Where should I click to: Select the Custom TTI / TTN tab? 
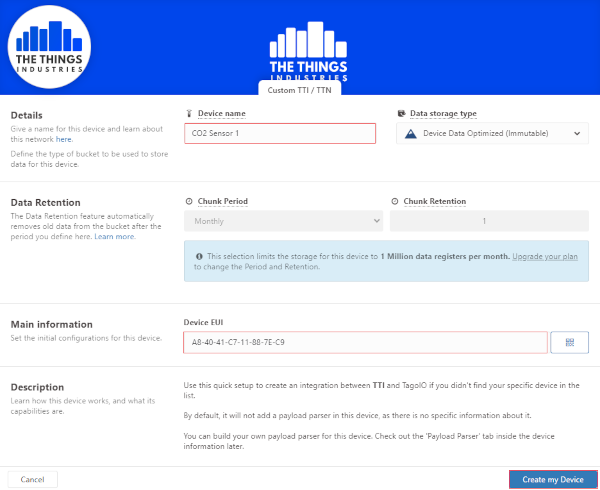[x=300, y=90]
